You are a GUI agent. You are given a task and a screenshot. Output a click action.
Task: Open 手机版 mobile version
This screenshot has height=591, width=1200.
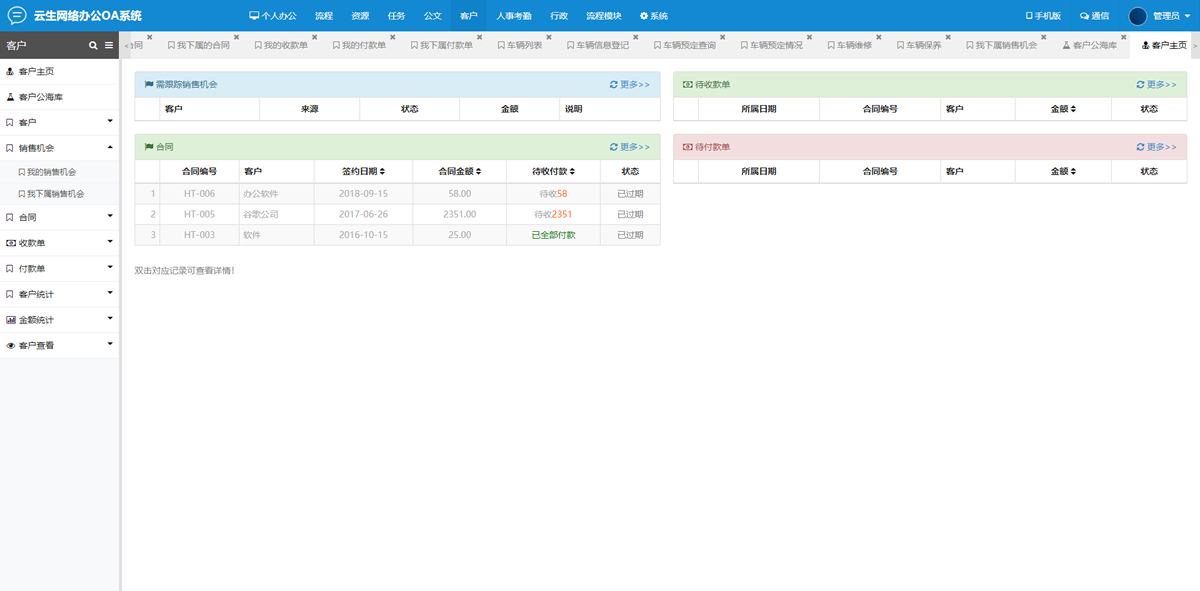click(1043, 16)
